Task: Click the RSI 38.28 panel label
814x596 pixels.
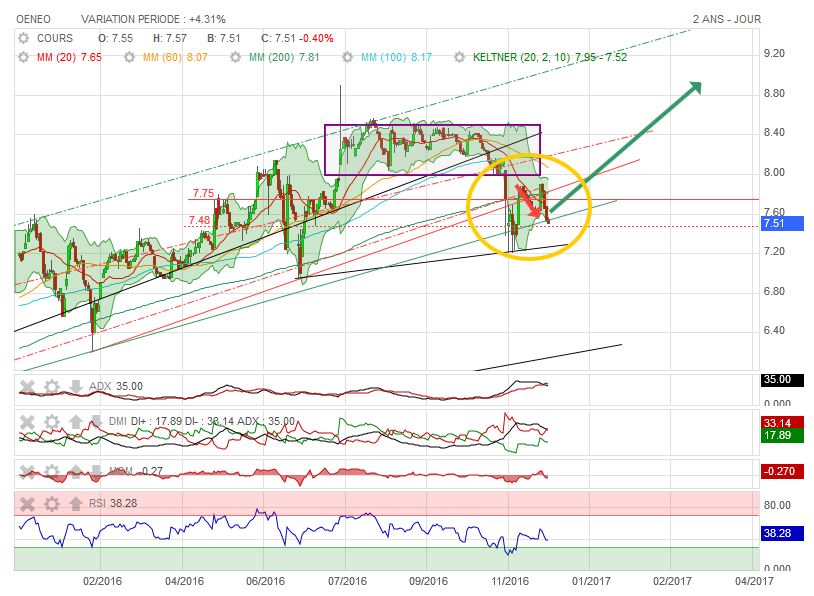Action: pos(113,504)
